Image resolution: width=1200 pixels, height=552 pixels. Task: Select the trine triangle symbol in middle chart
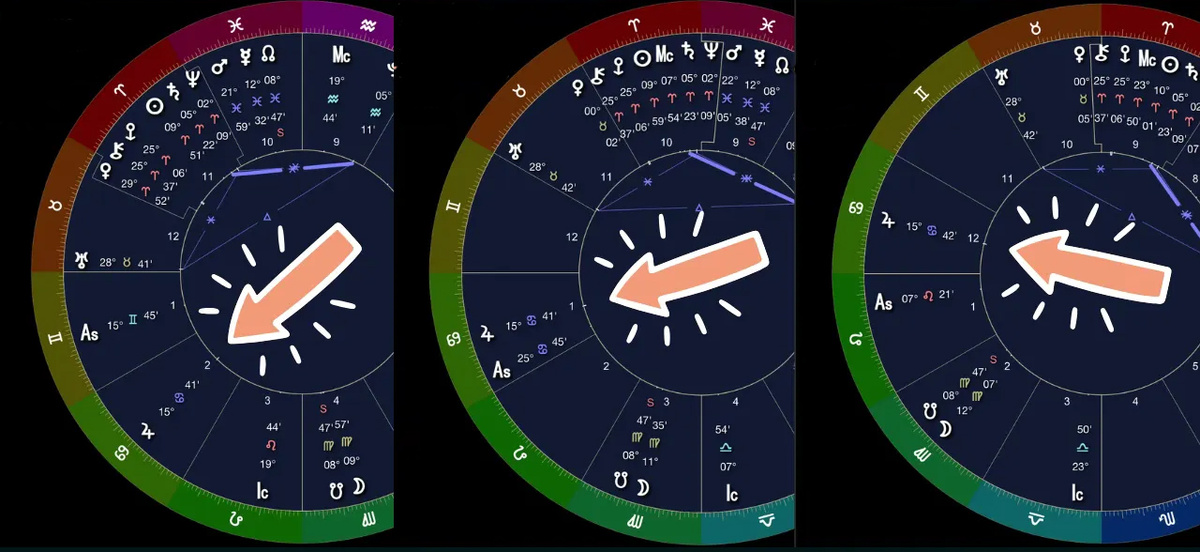[698, 209]
